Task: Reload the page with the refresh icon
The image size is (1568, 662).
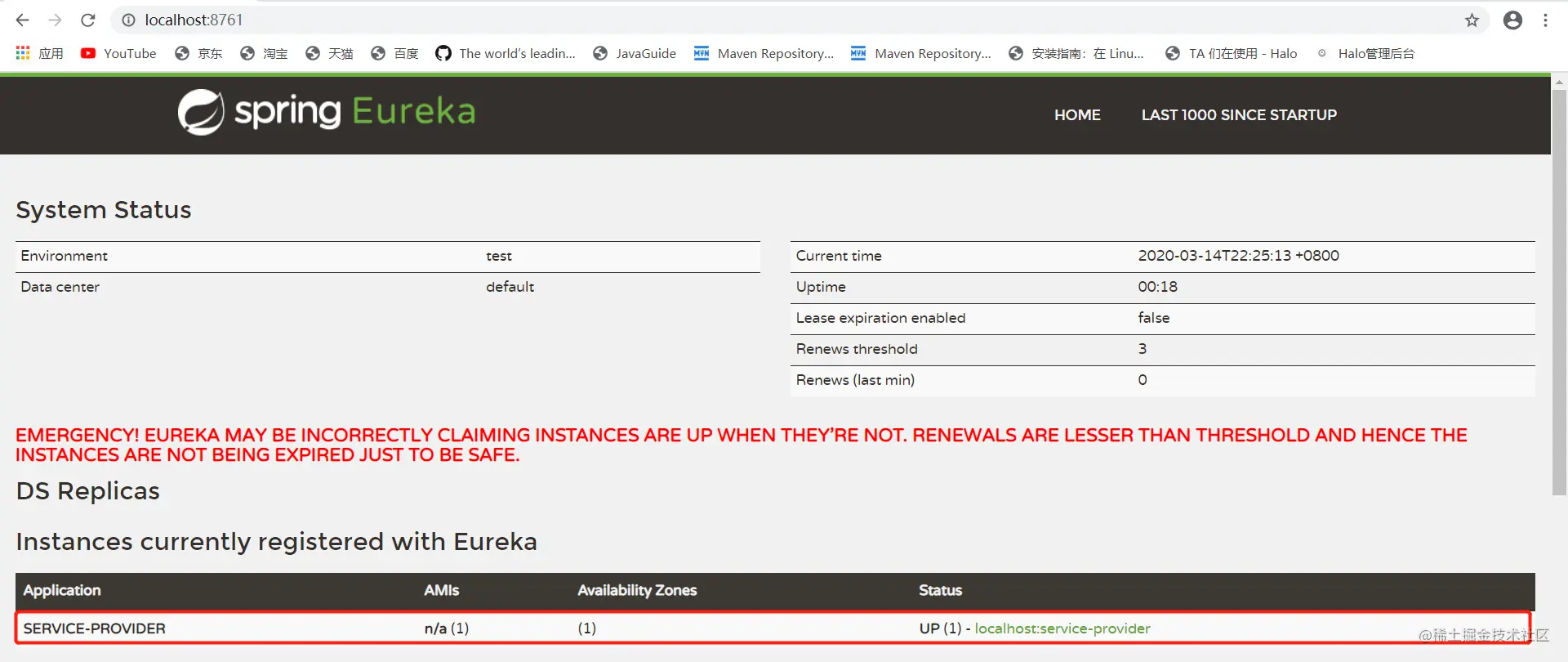Action: (88, 20)
